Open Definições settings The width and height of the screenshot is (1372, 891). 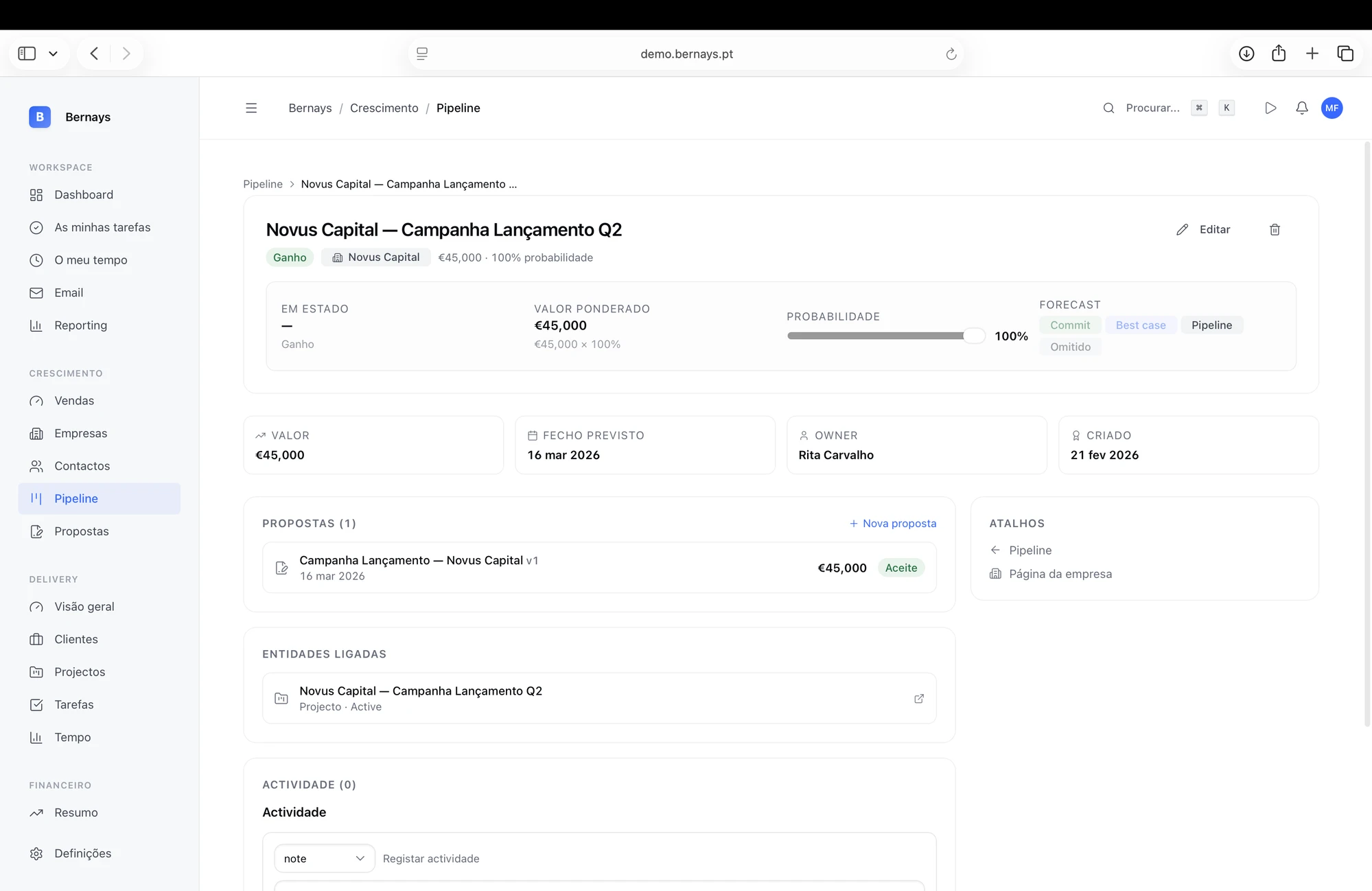click(x=100, y=853)
